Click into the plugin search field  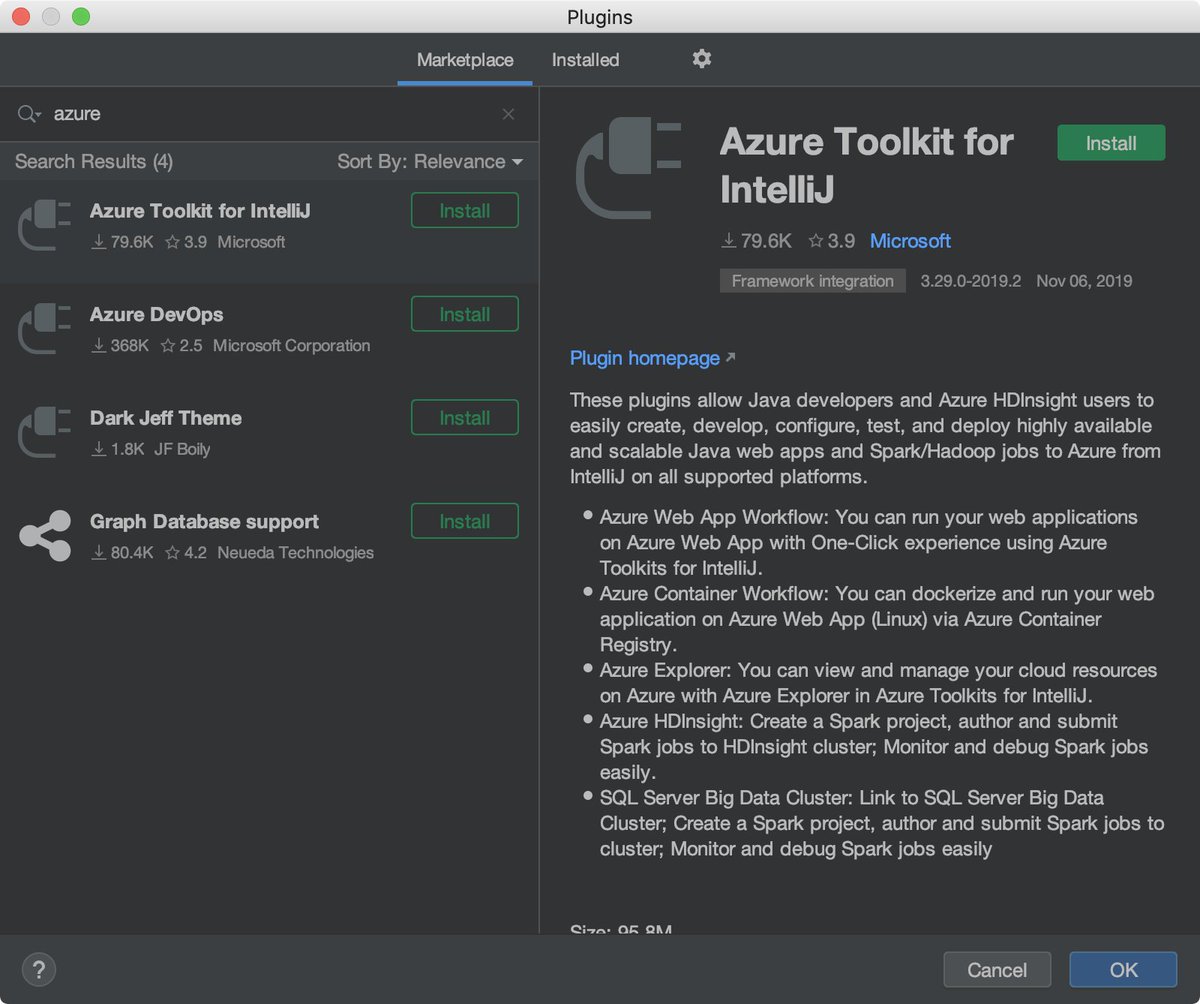pos(270,114)
